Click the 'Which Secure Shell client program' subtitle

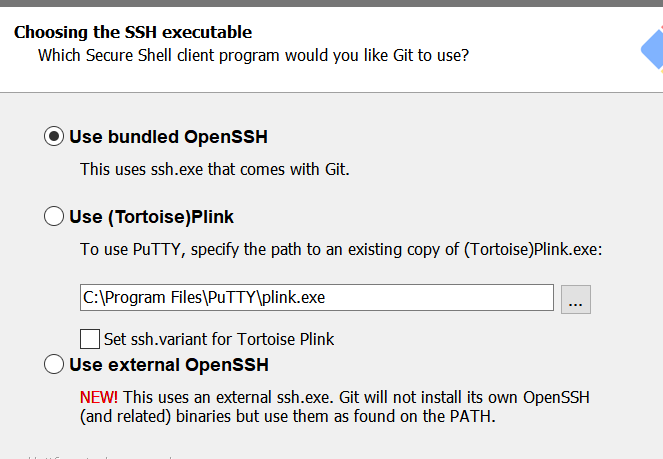point(253,55)
